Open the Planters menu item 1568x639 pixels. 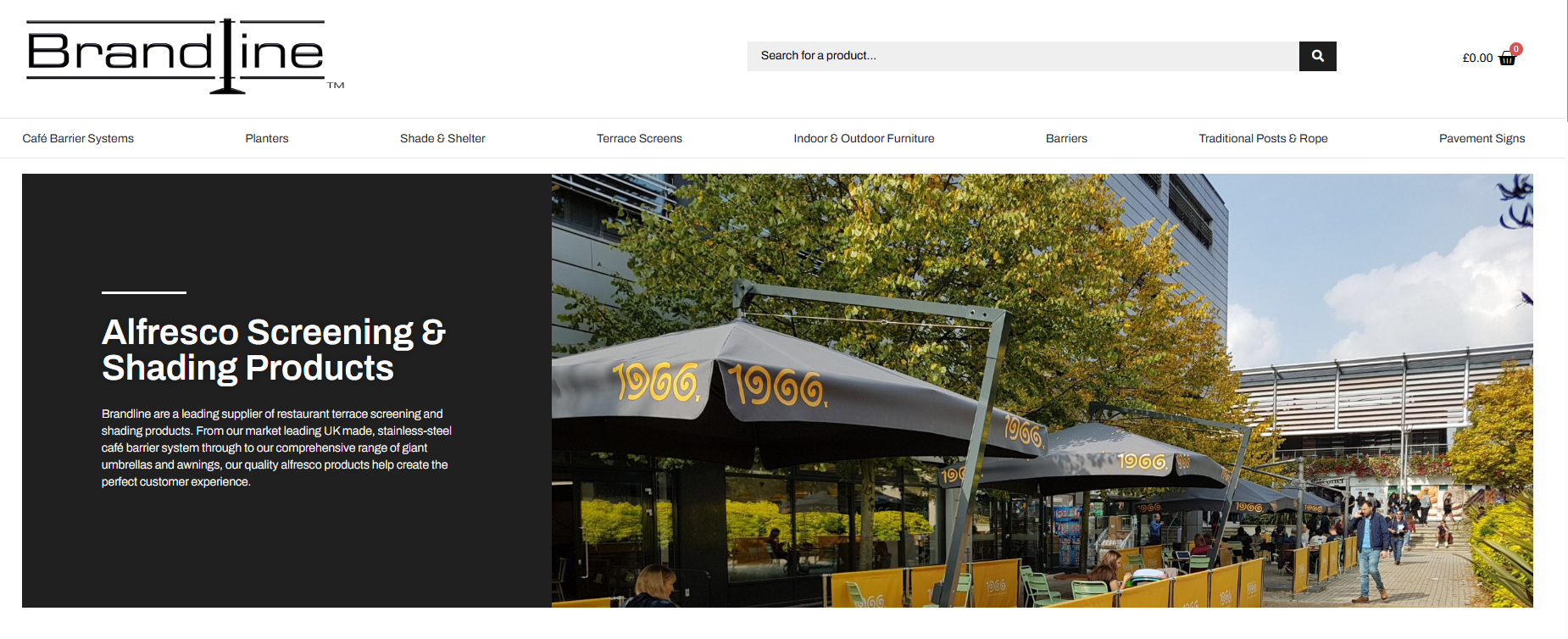pyautogui.click(x=267, y=138)
